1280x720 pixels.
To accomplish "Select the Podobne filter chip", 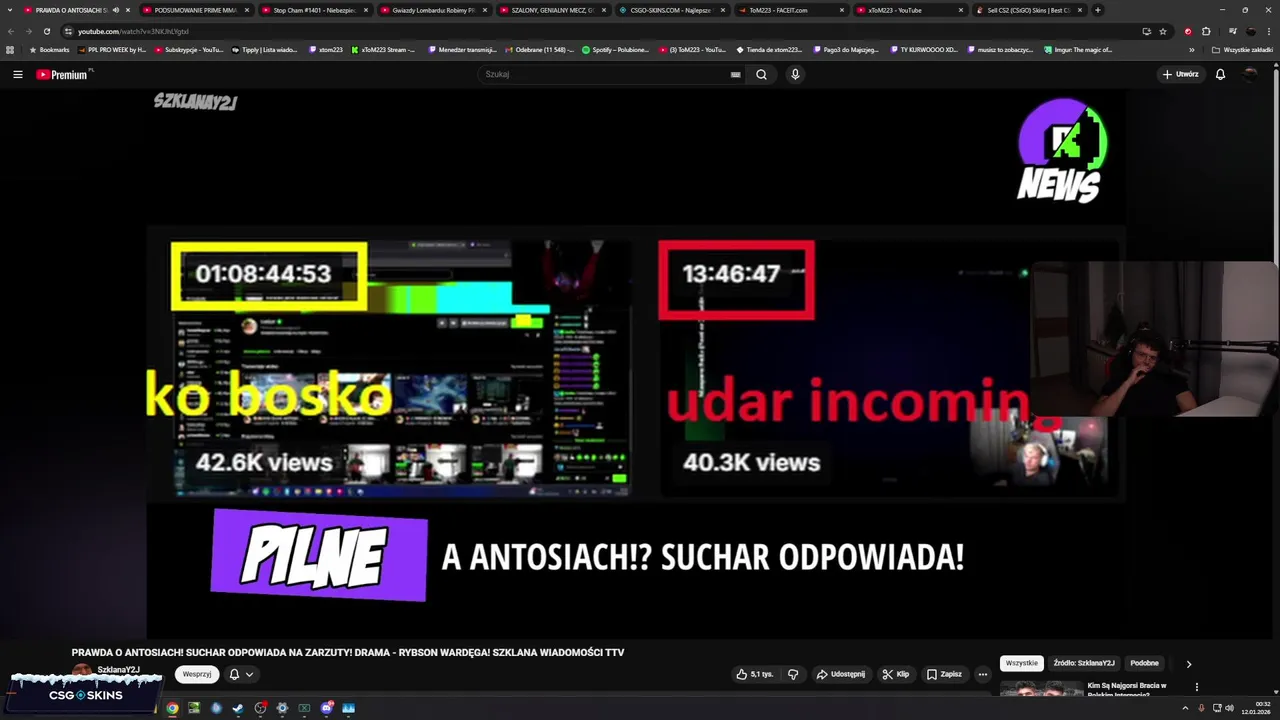I will tap(1144, 663).
